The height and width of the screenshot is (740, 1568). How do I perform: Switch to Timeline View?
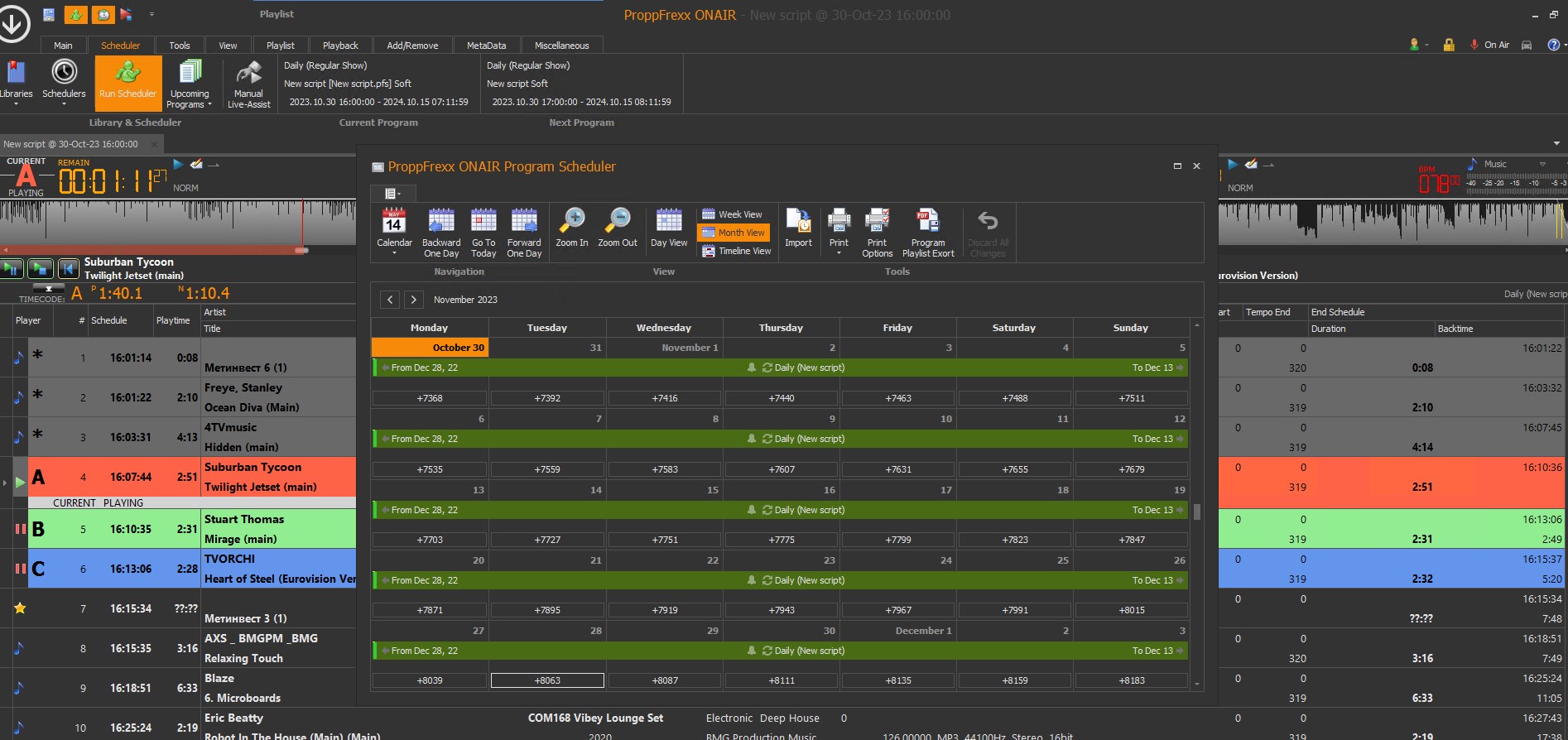tap(736, 251)
